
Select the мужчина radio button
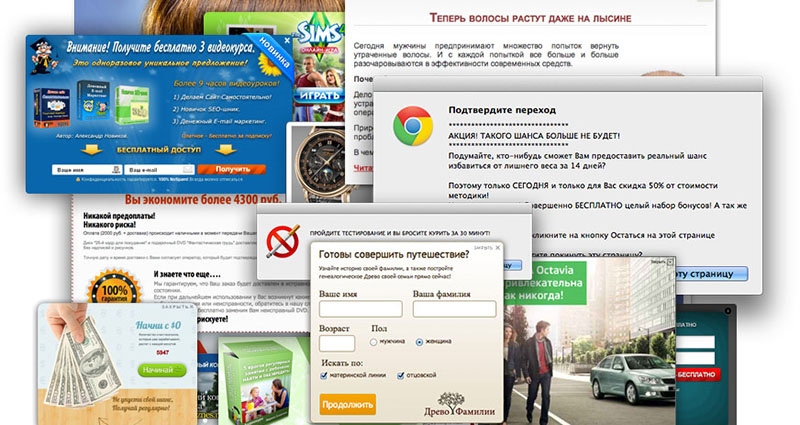373,342
